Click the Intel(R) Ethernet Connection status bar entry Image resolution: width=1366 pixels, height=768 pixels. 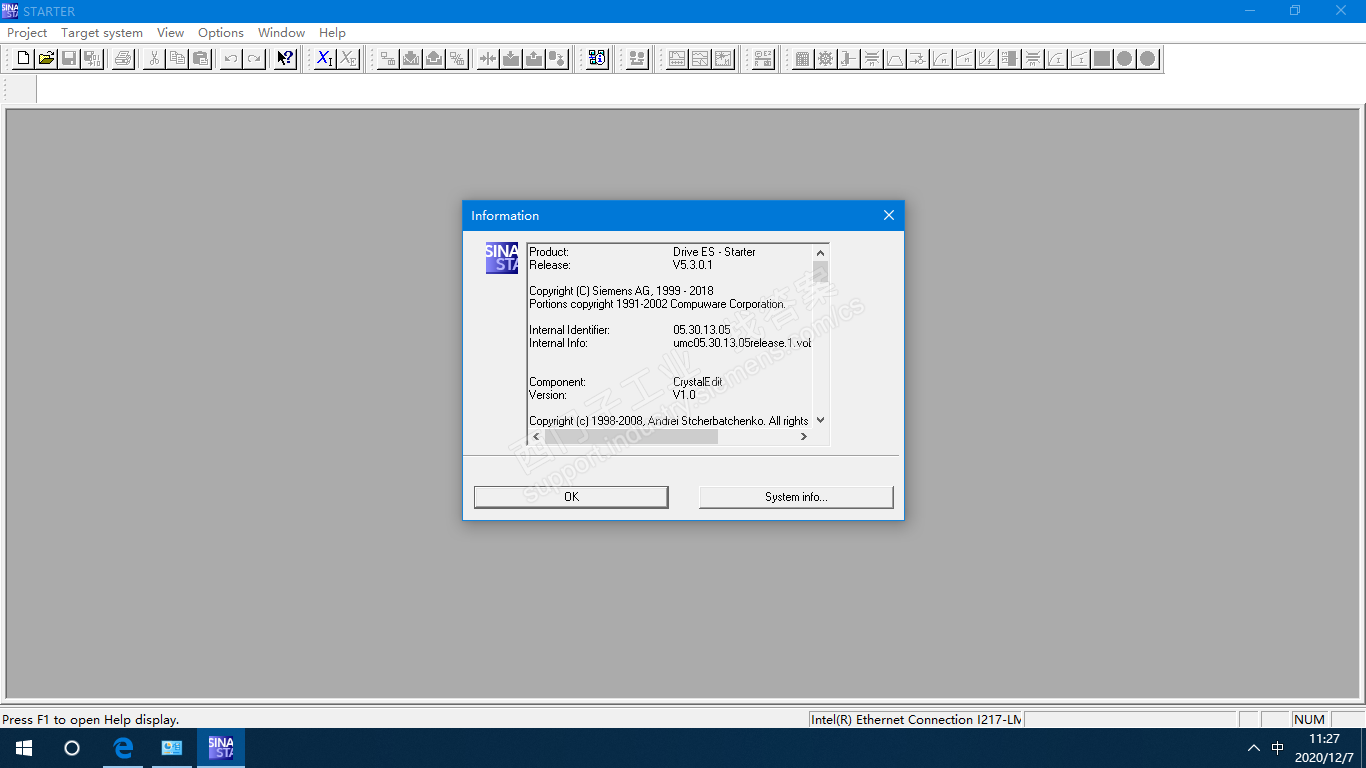point(916,720)
